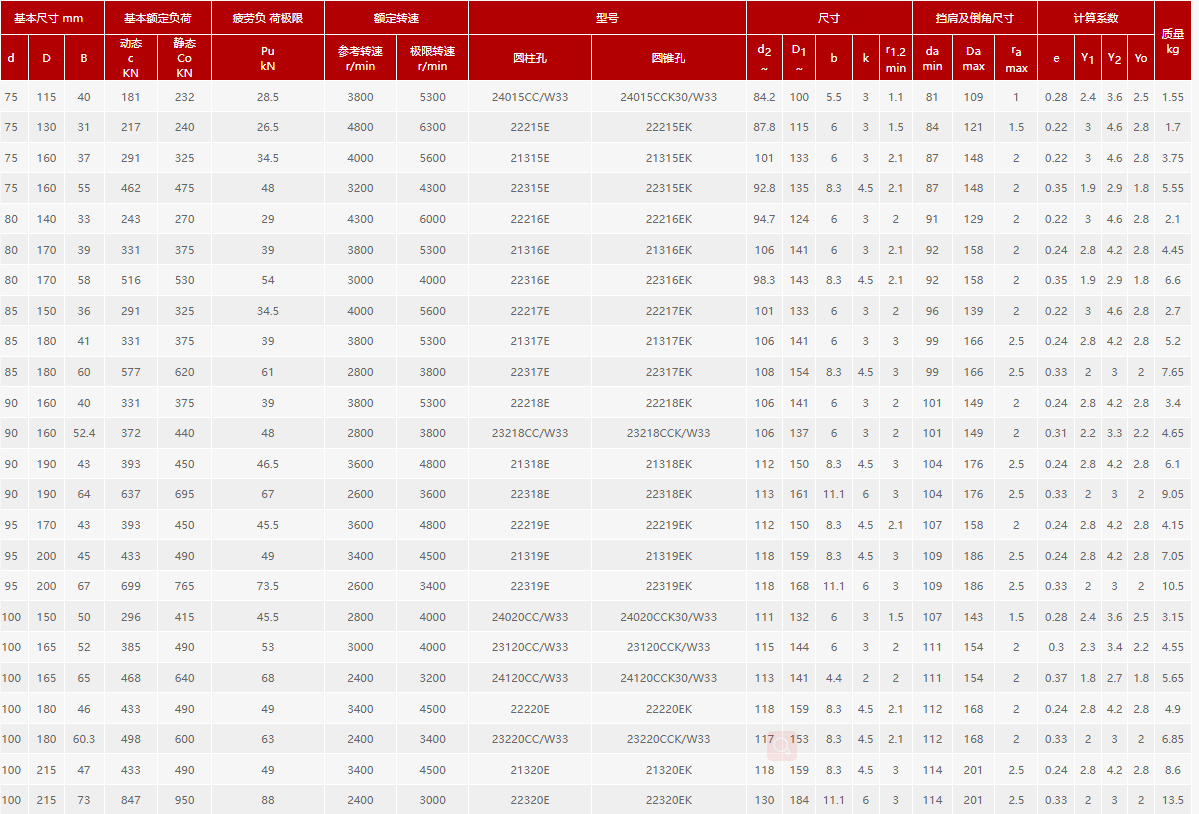This screenshot has width=1199, height=814.
Task: Click the 静态 Co KN subheader
Action: 184,58
